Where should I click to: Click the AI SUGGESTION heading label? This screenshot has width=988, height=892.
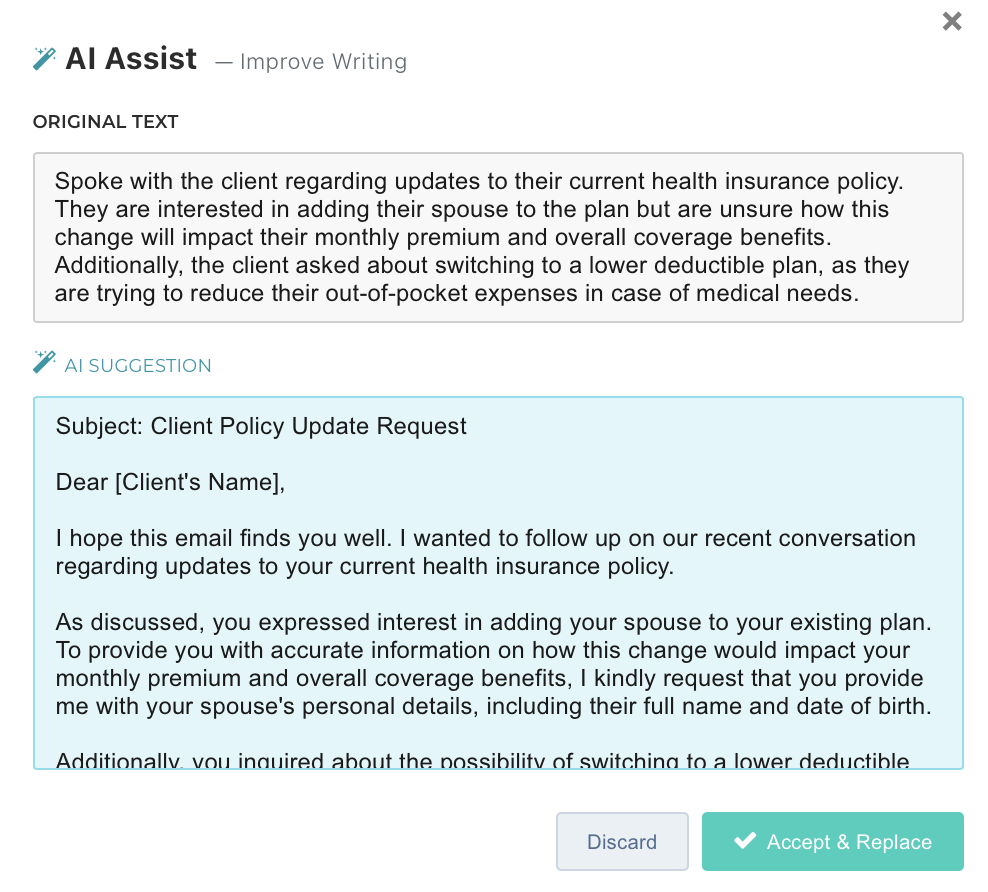138,366
